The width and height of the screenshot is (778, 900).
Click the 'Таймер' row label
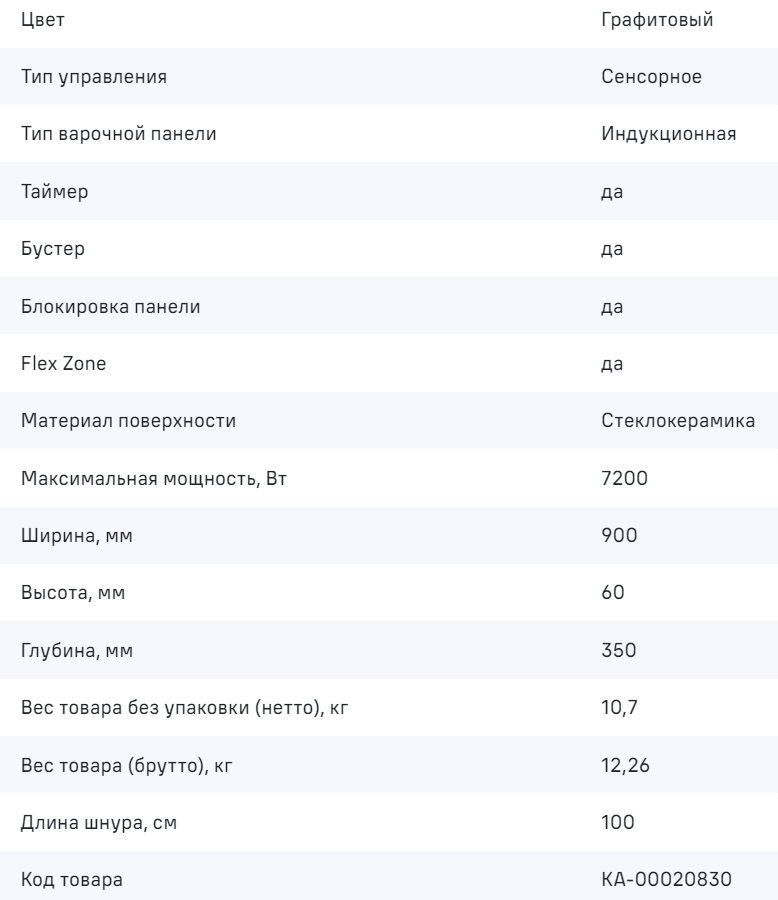(54, 192)
